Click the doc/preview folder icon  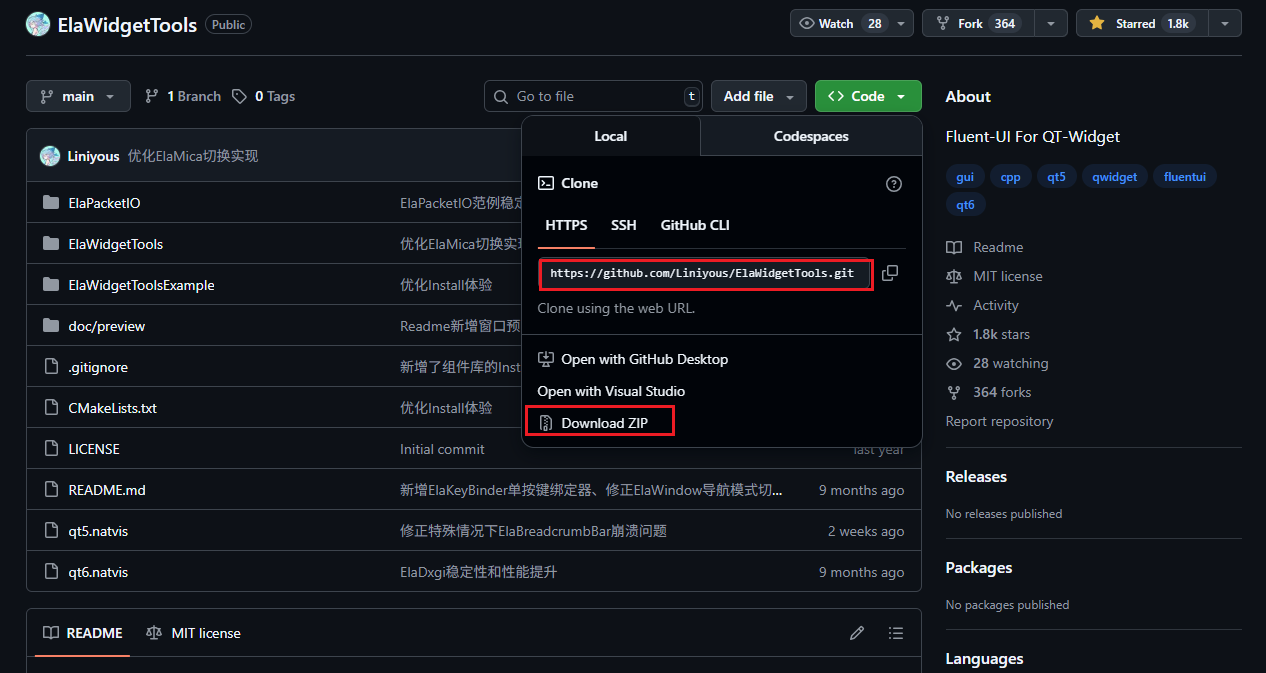(51, 326)
